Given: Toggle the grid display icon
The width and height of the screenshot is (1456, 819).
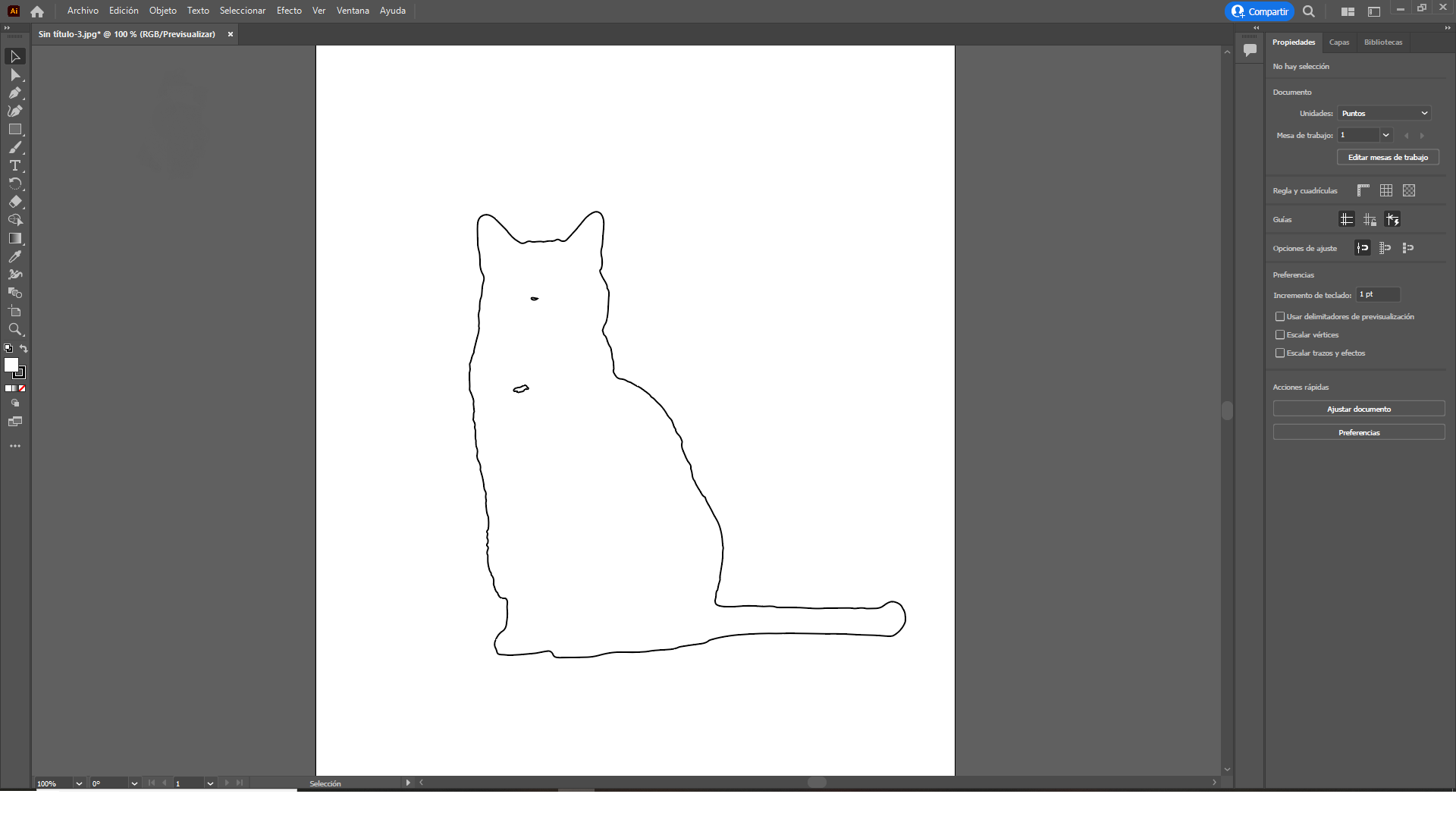Looking at the screenshot, I should click(1385, 190).
